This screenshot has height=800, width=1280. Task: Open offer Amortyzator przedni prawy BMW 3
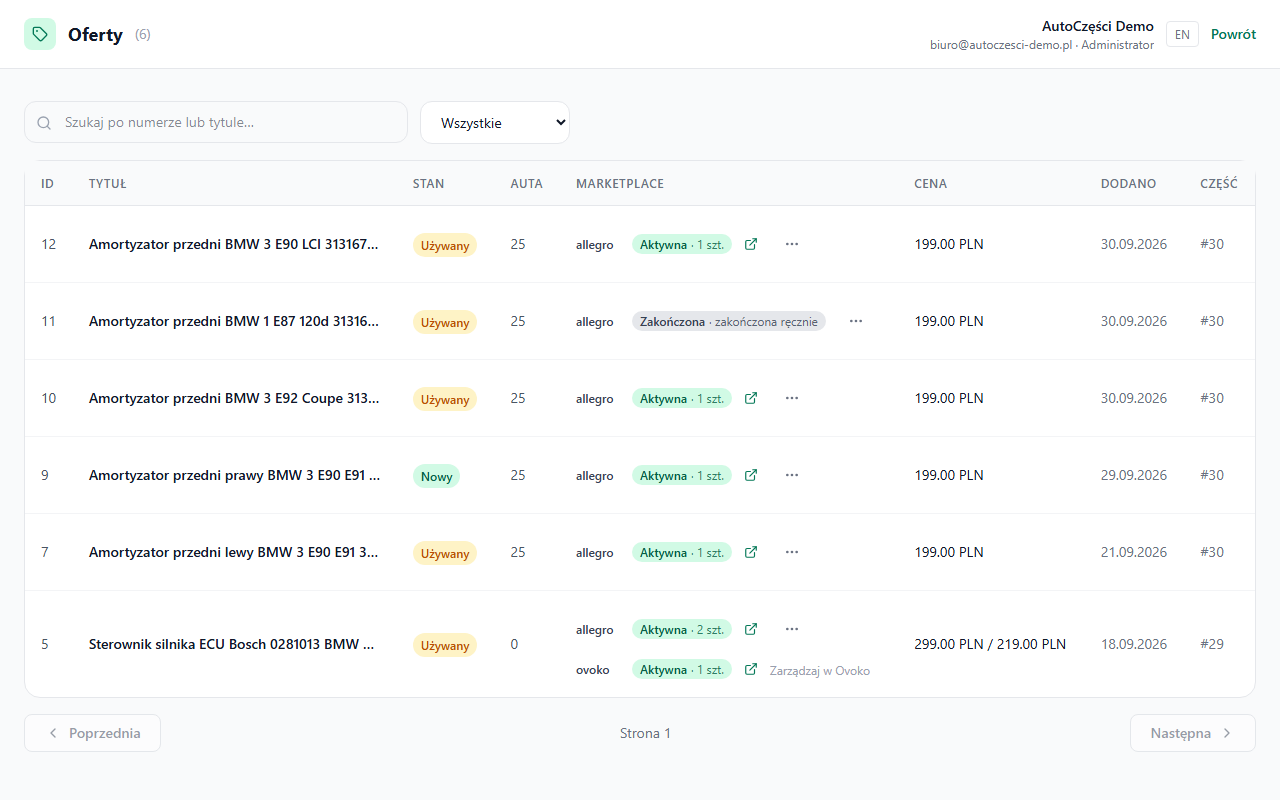tap(234, 475)
